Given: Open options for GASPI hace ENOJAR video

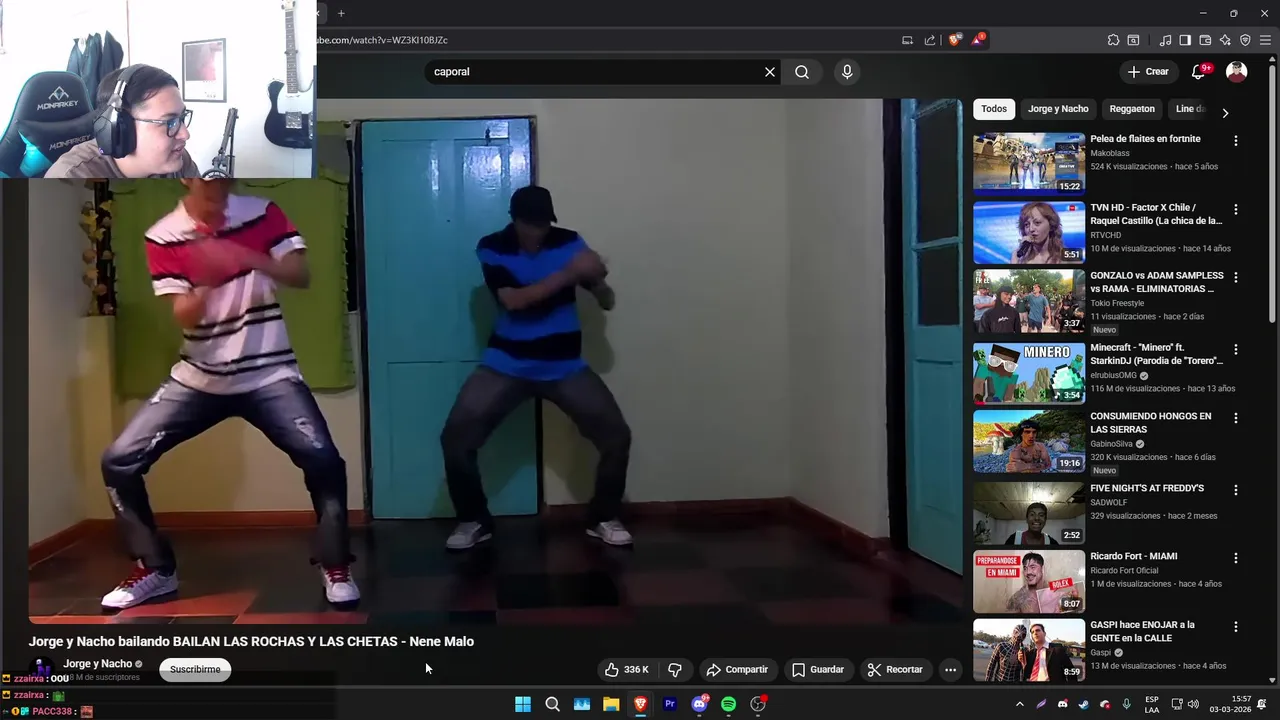Looking at the screenshot, I should 1236,627.
